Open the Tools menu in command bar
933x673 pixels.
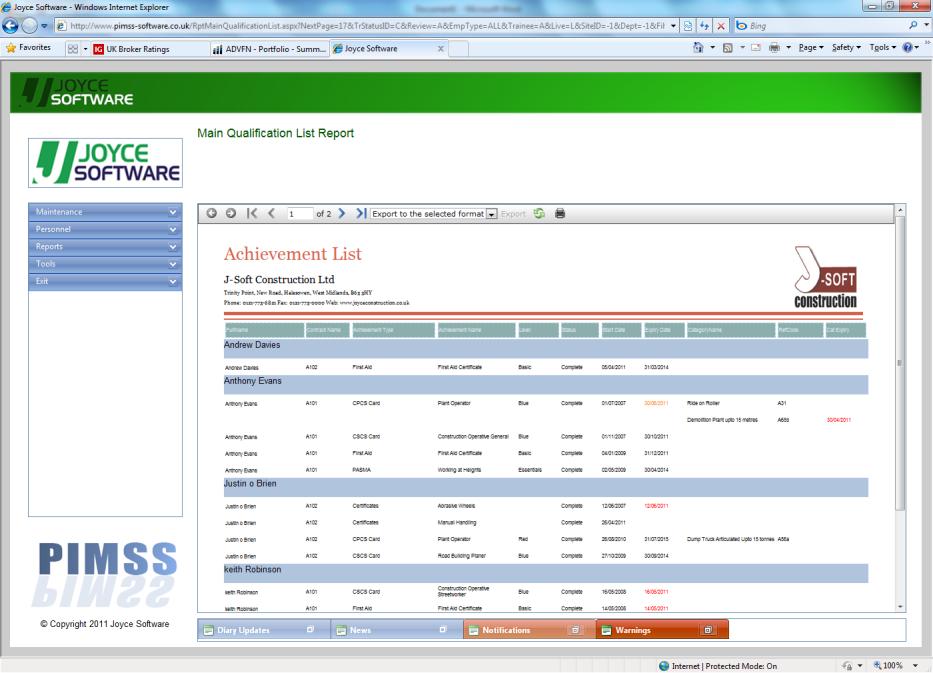click(882, 48)
